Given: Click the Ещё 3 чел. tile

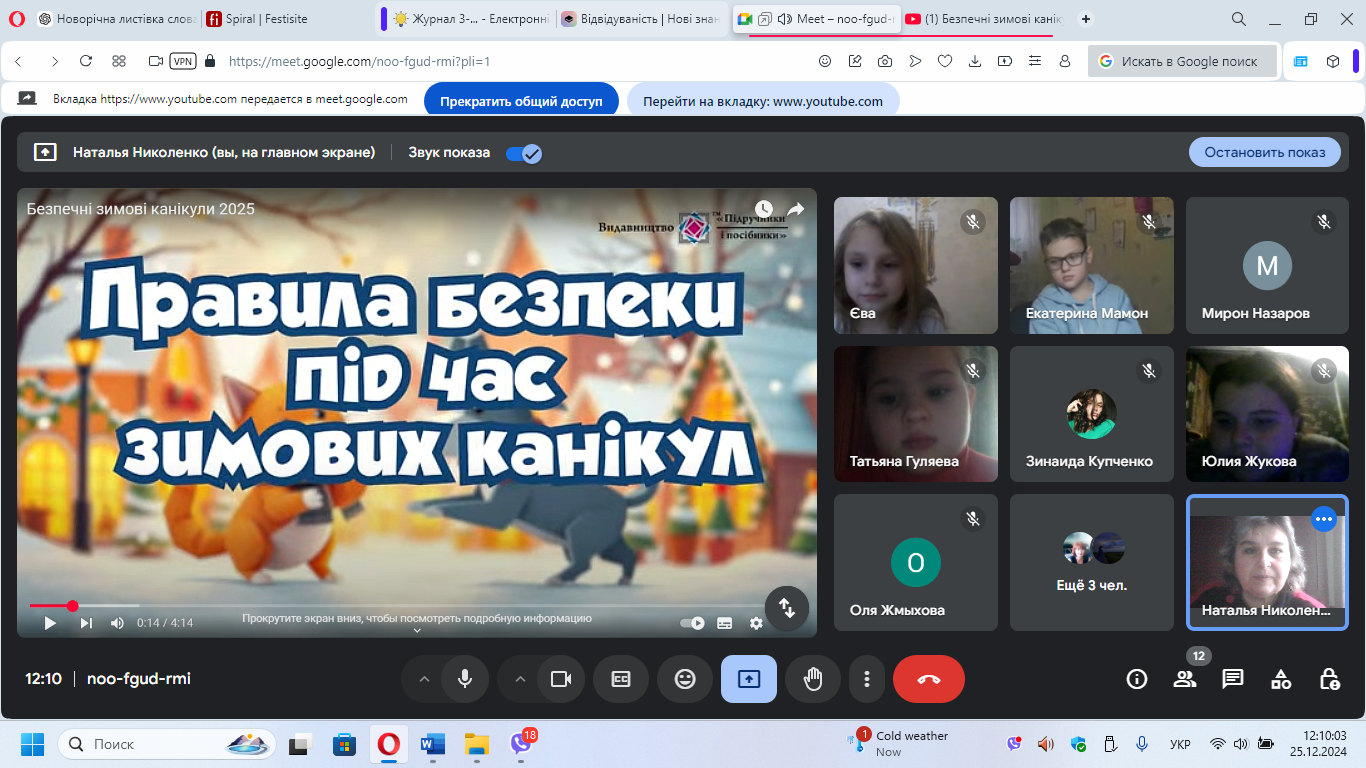Looking at the screenshot, I should click(x=1092, y=562).
